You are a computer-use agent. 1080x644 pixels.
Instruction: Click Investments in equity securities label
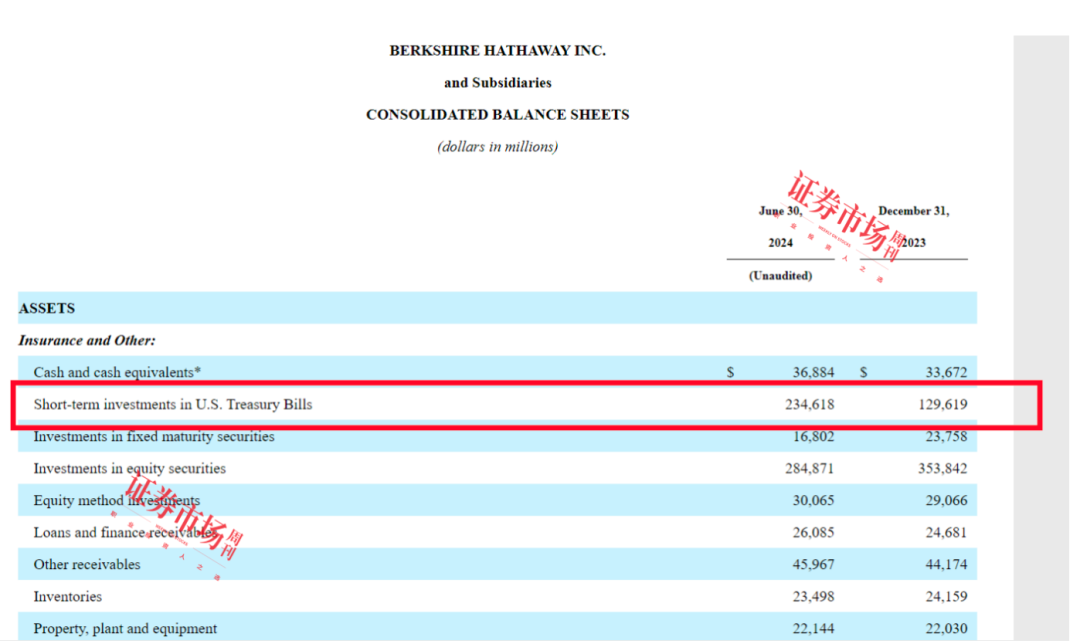tap(129, 468)
